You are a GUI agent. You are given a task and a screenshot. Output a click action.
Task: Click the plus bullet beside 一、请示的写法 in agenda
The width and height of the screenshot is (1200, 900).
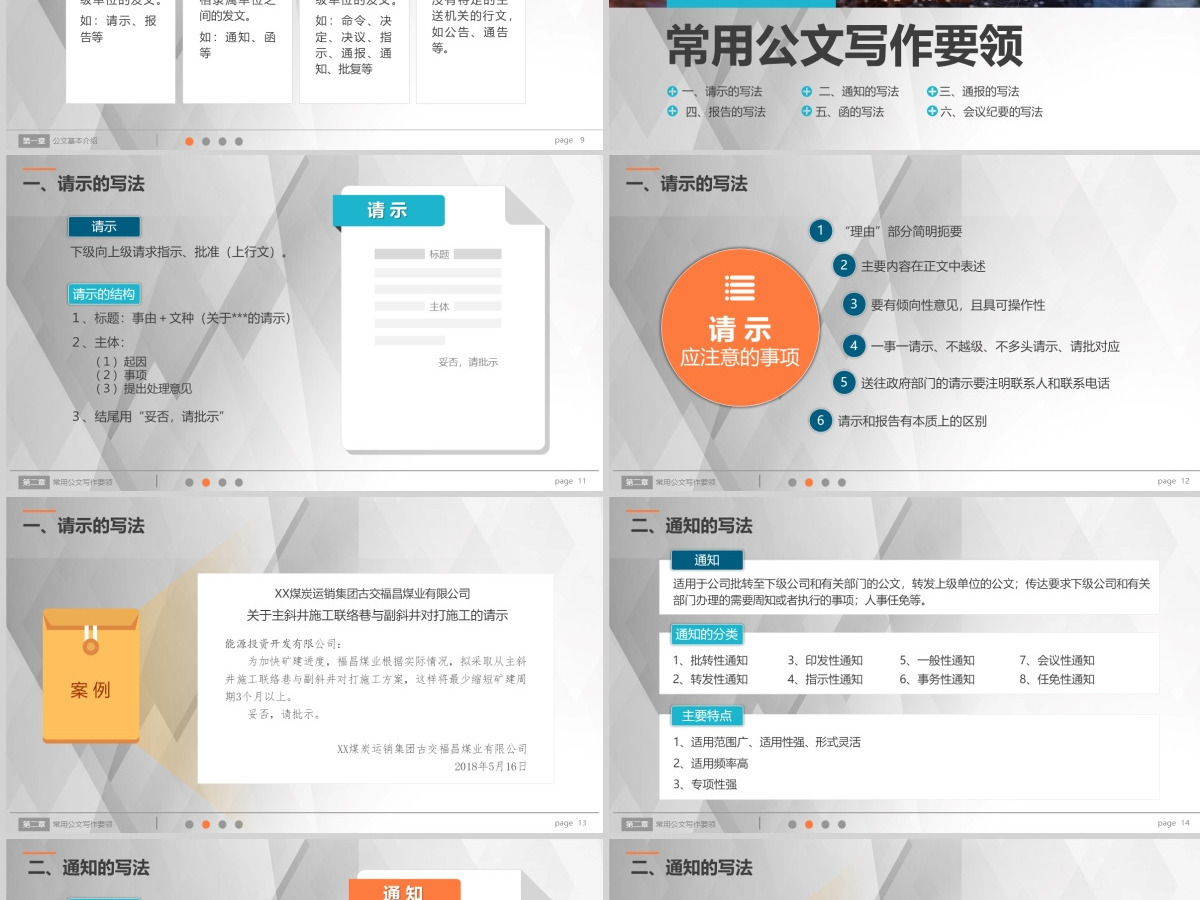point(672,91)
